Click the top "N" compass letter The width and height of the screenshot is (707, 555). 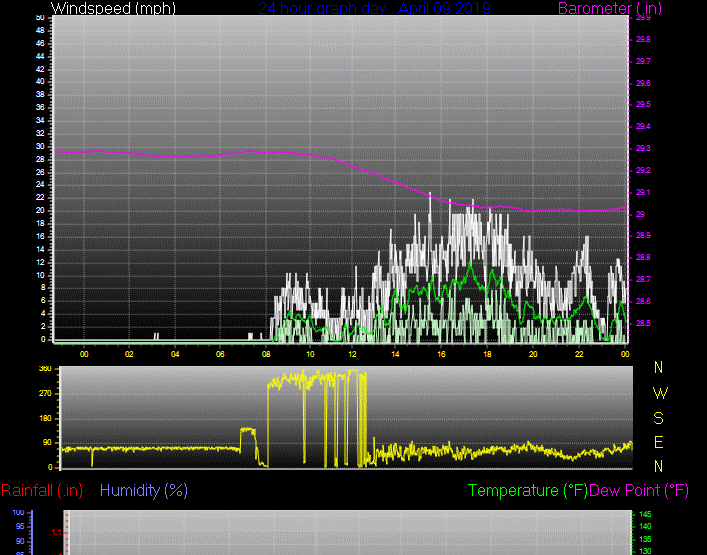click(x=658, y=367)
